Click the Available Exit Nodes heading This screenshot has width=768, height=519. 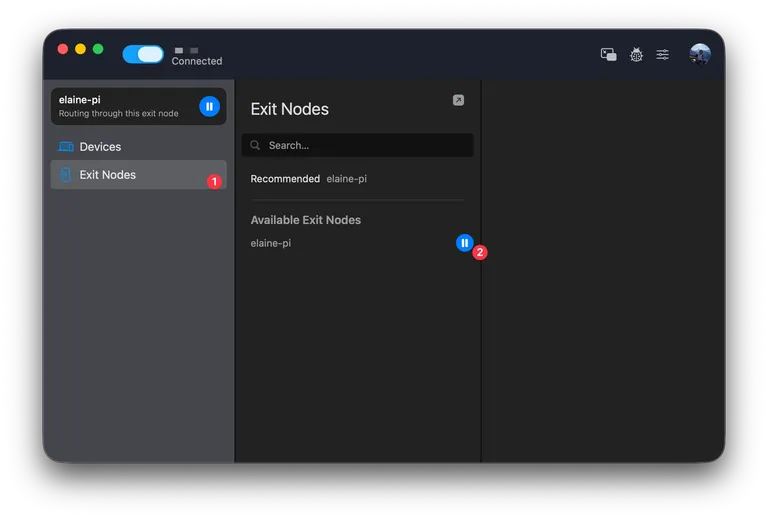306,220
